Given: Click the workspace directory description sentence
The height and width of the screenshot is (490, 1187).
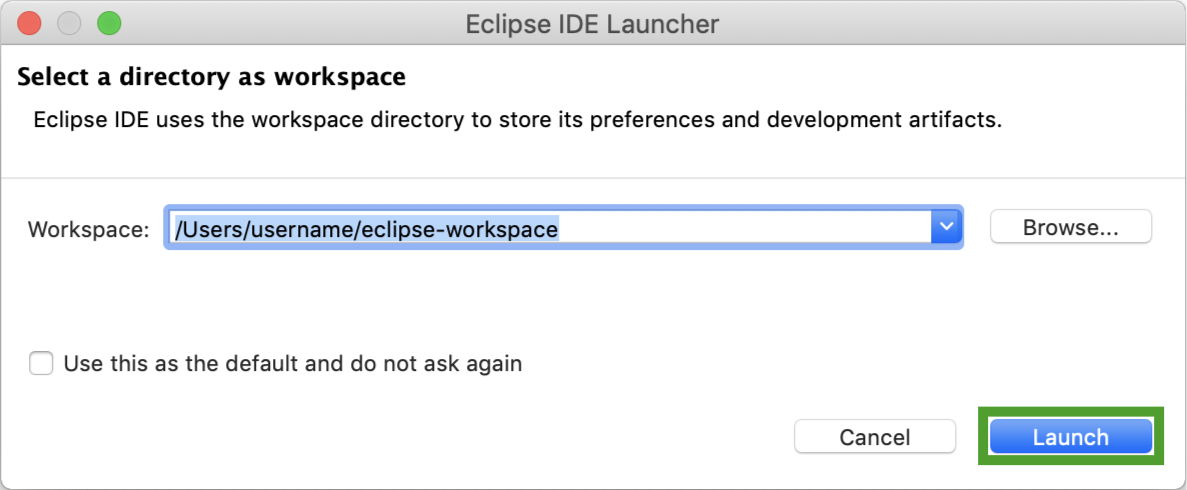Looking at the screenshot, I should [517, 121].
